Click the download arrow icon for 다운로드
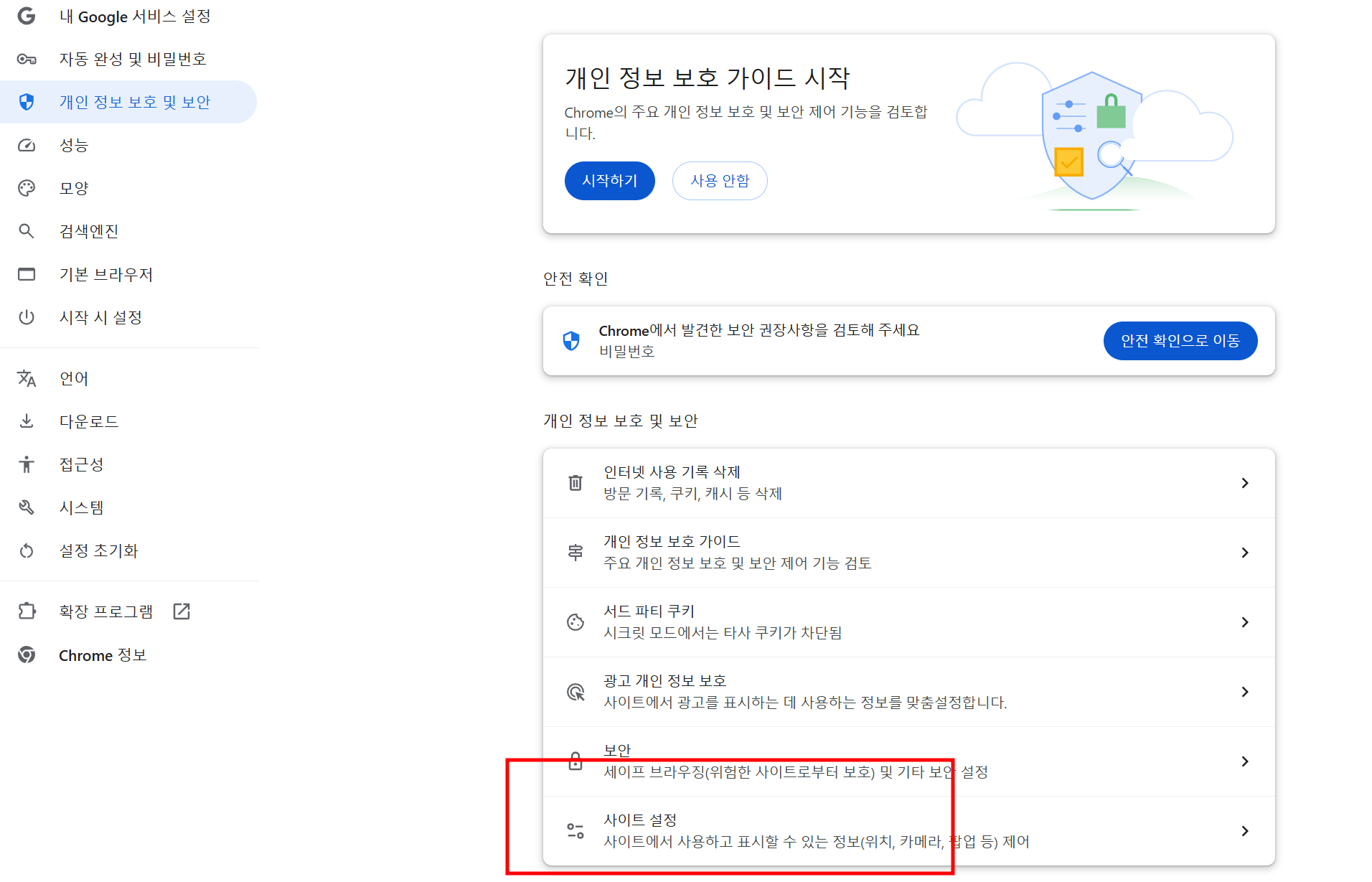1372x882 pixels. [x=27, y=421]
